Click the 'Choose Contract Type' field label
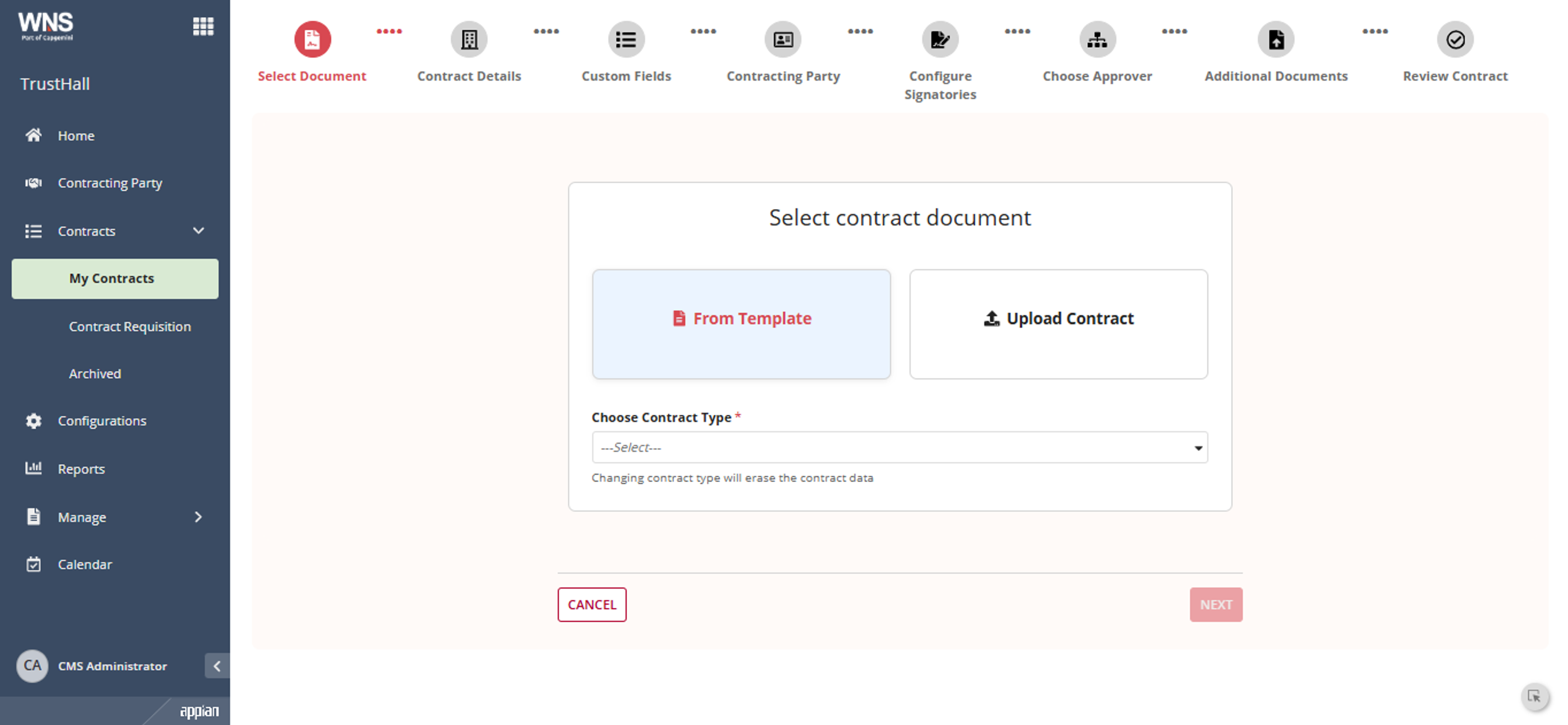The width and height of the screenshot is (1568, 725). coord(661,417)
